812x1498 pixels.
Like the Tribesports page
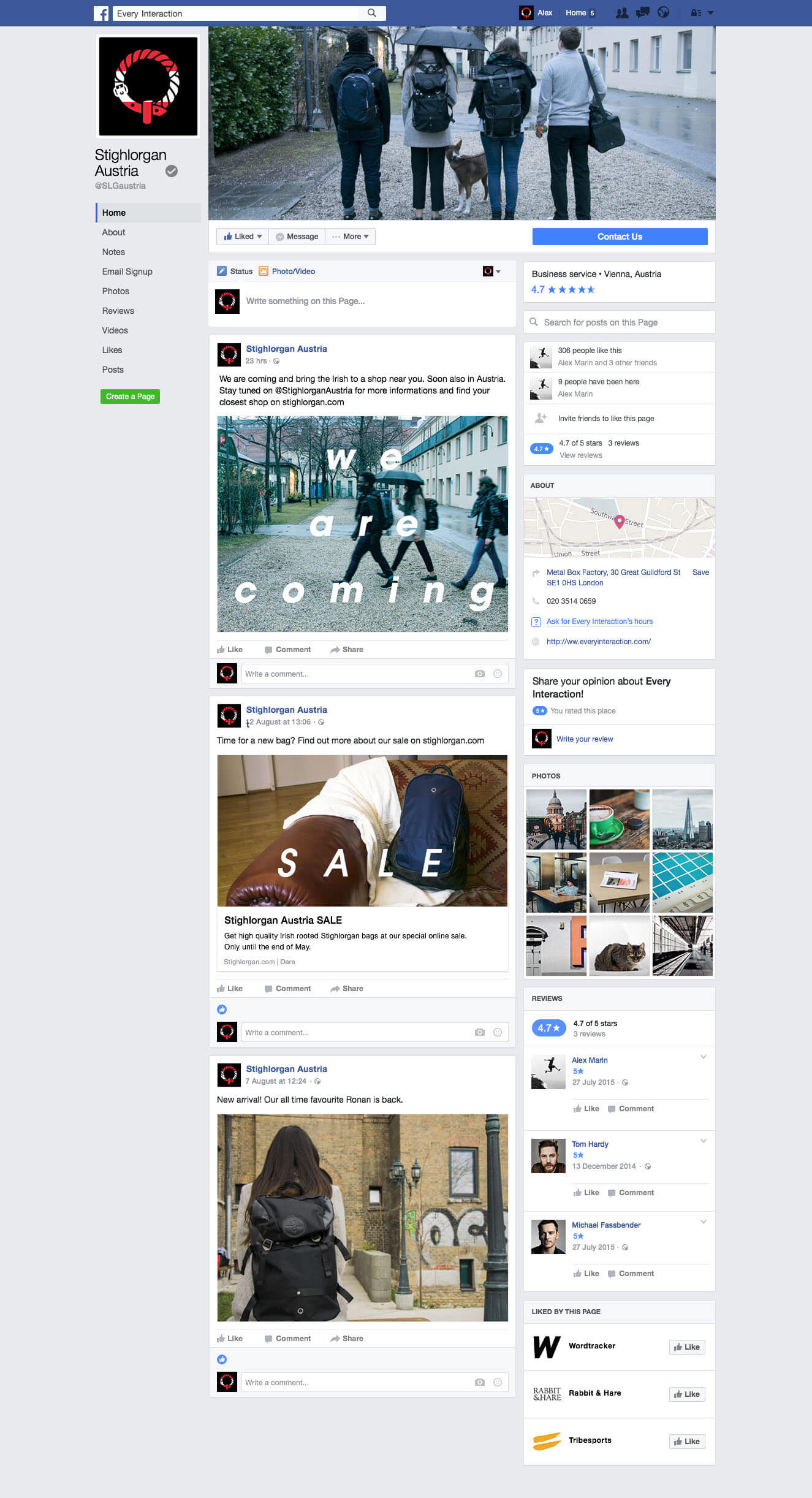[x=687, y=1442]
